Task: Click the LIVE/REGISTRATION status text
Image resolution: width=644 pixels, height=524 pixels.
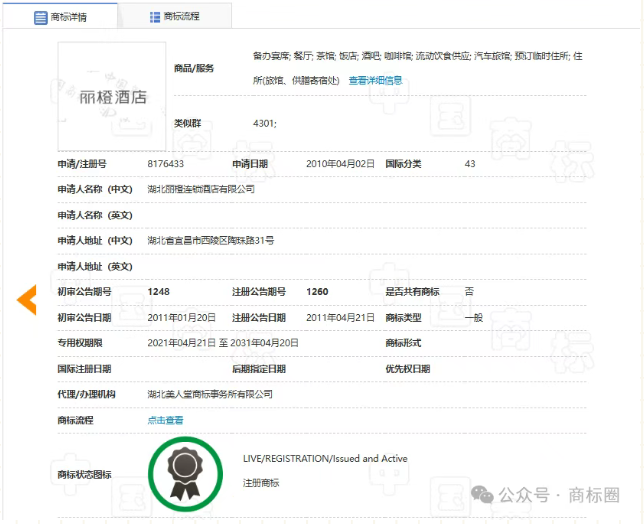Action: [x=325, y=459]
